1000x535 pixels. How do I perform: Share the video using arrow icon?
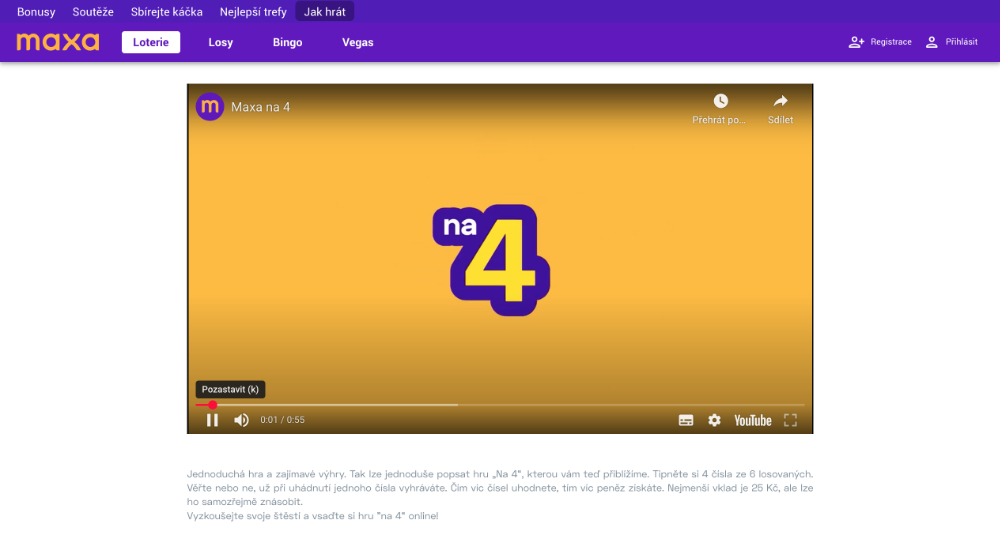point(780,102)
